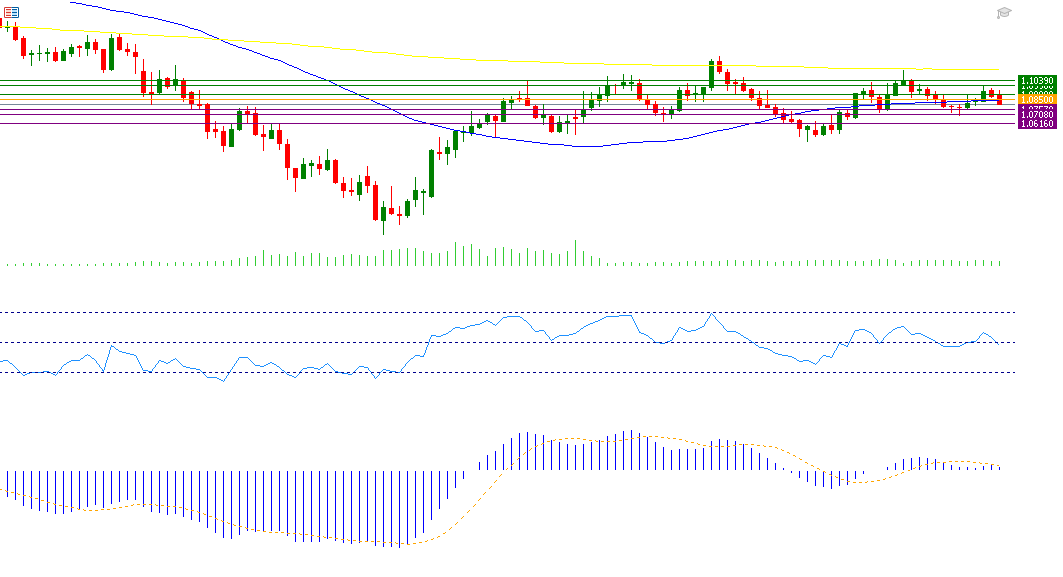This screenshot has height=577, width=1063.
Task: Click the tallest volume bar
Action: click(576, 252)
